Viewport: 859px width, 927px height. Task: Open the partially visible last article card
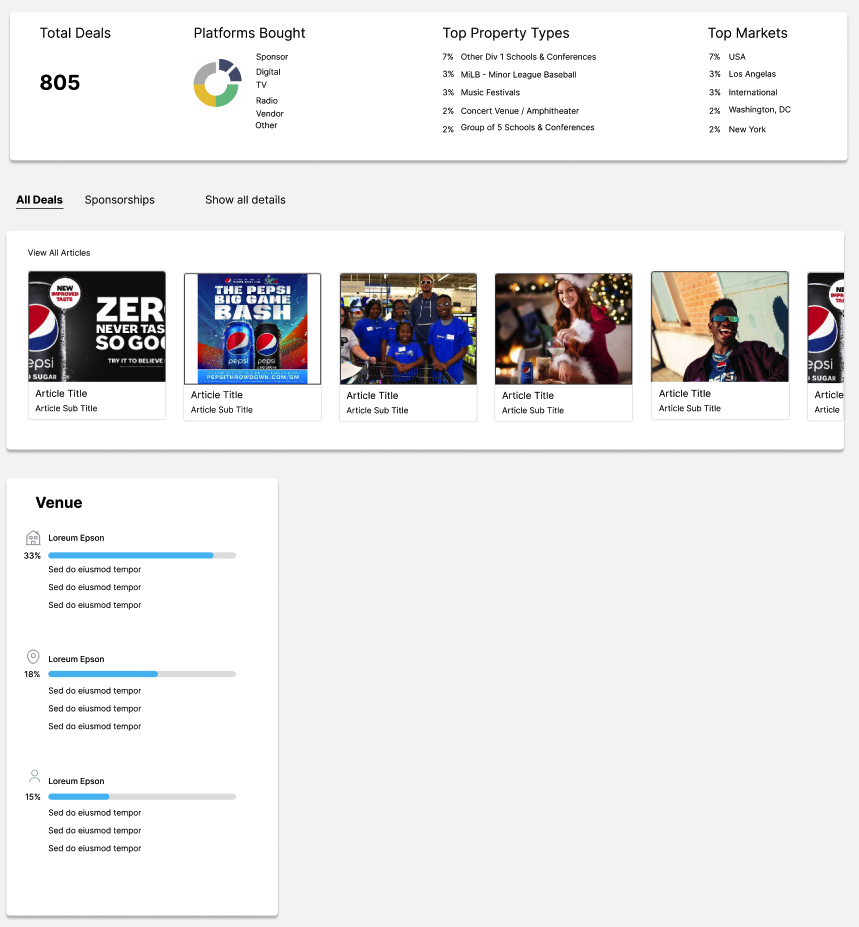pos(826,346)
